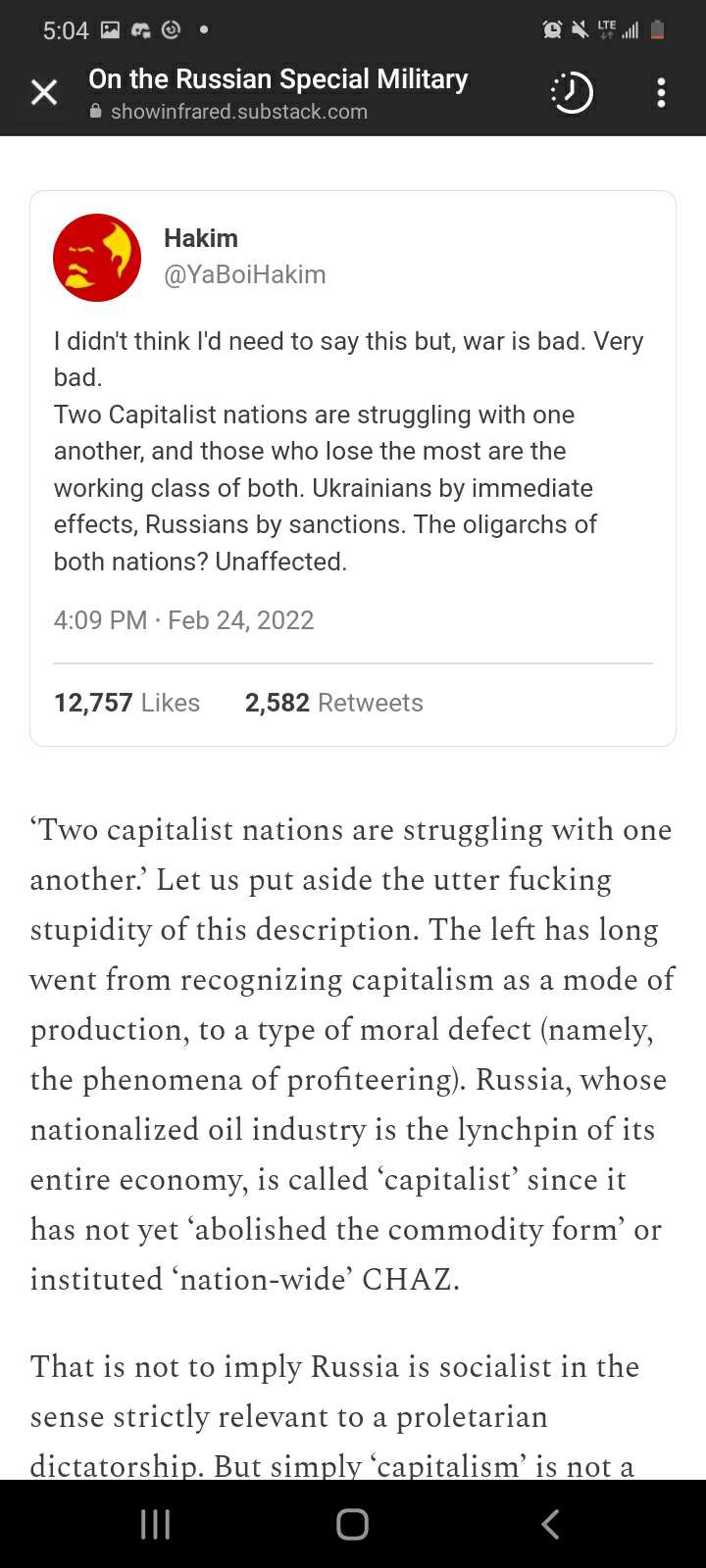Tap the muted sound icon in status bar
706x1568 pixels.
[x=580, y=30]
